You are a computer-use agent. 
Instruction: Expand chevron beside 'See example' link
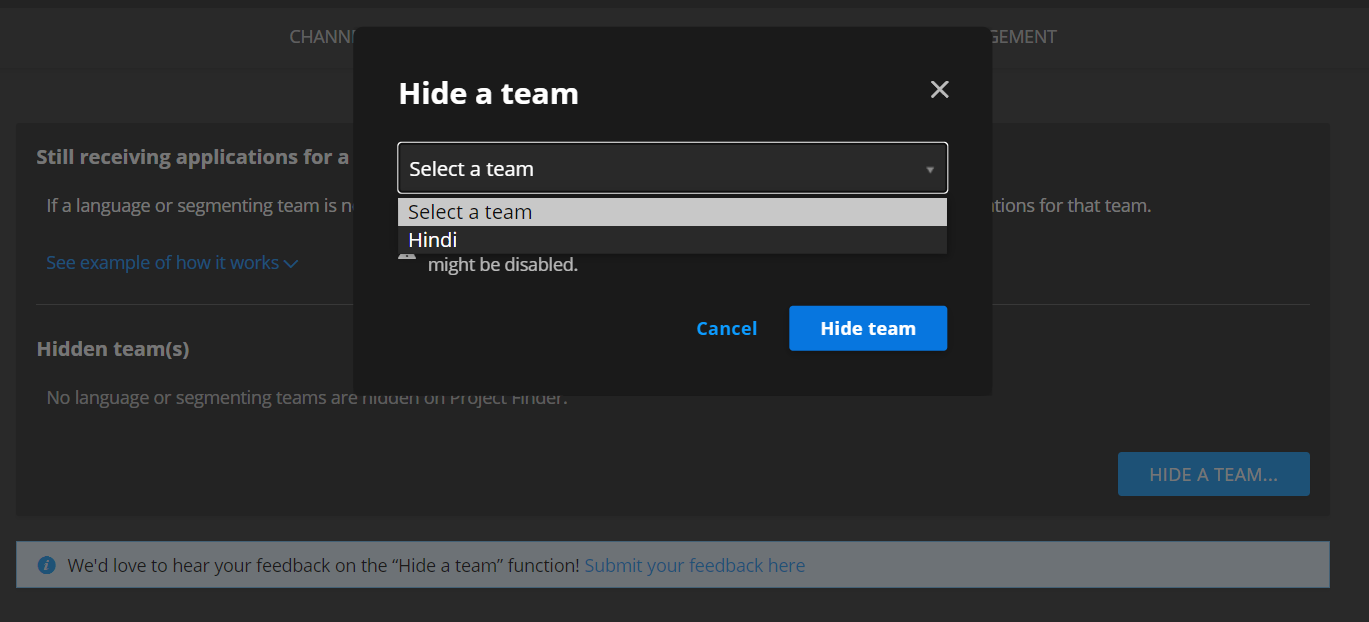291,263
